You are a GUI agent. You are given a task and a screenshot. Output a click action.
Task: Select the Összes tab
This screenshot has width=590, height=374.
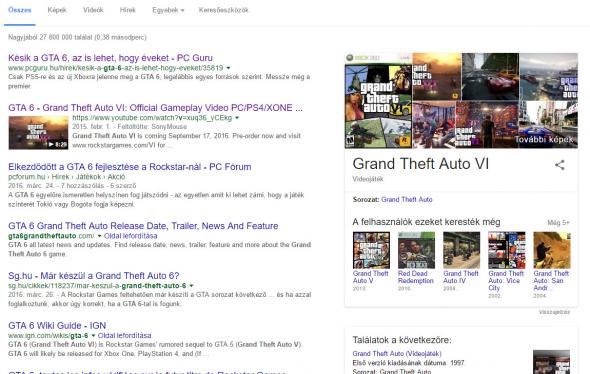20,10
